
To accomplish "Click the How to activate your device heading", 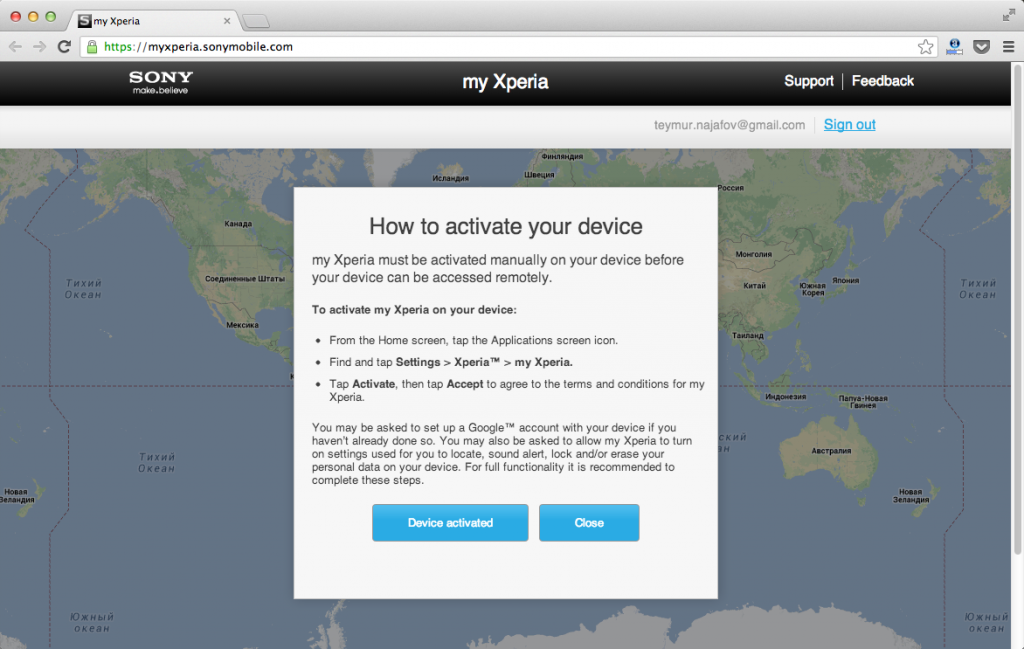I will (505, 226).
